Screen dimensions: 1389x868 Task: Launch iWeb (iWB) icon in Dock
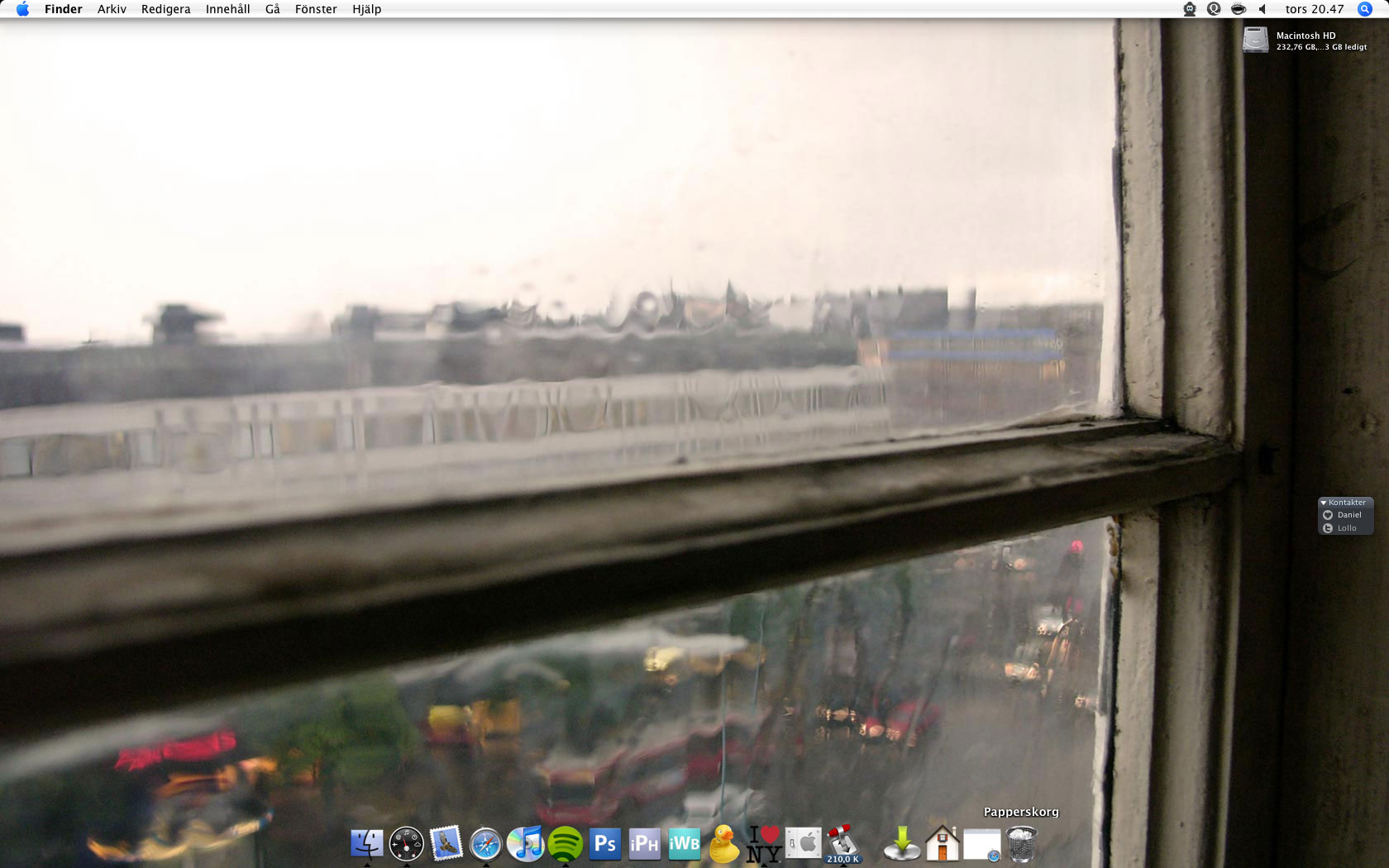[x=684, y=844]
